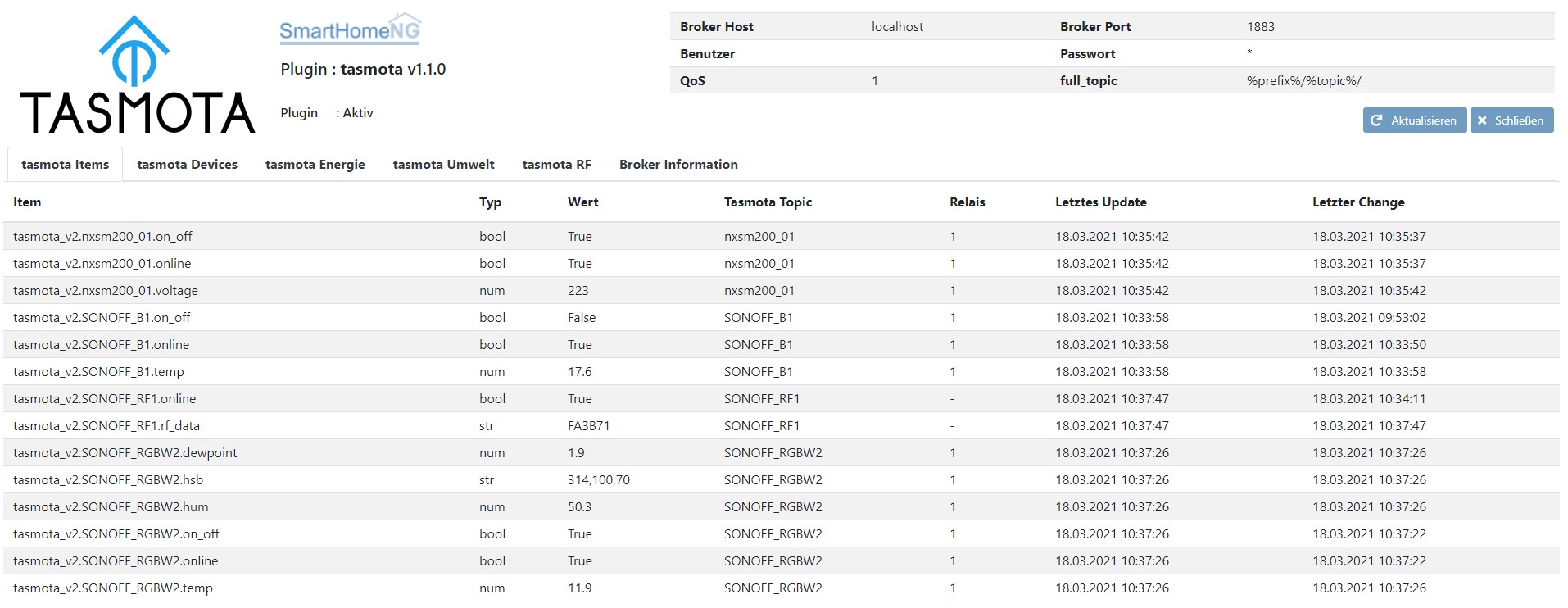Open the tasmota RF tab
The height and width of the screenshot is (608, 1568).
557,165
